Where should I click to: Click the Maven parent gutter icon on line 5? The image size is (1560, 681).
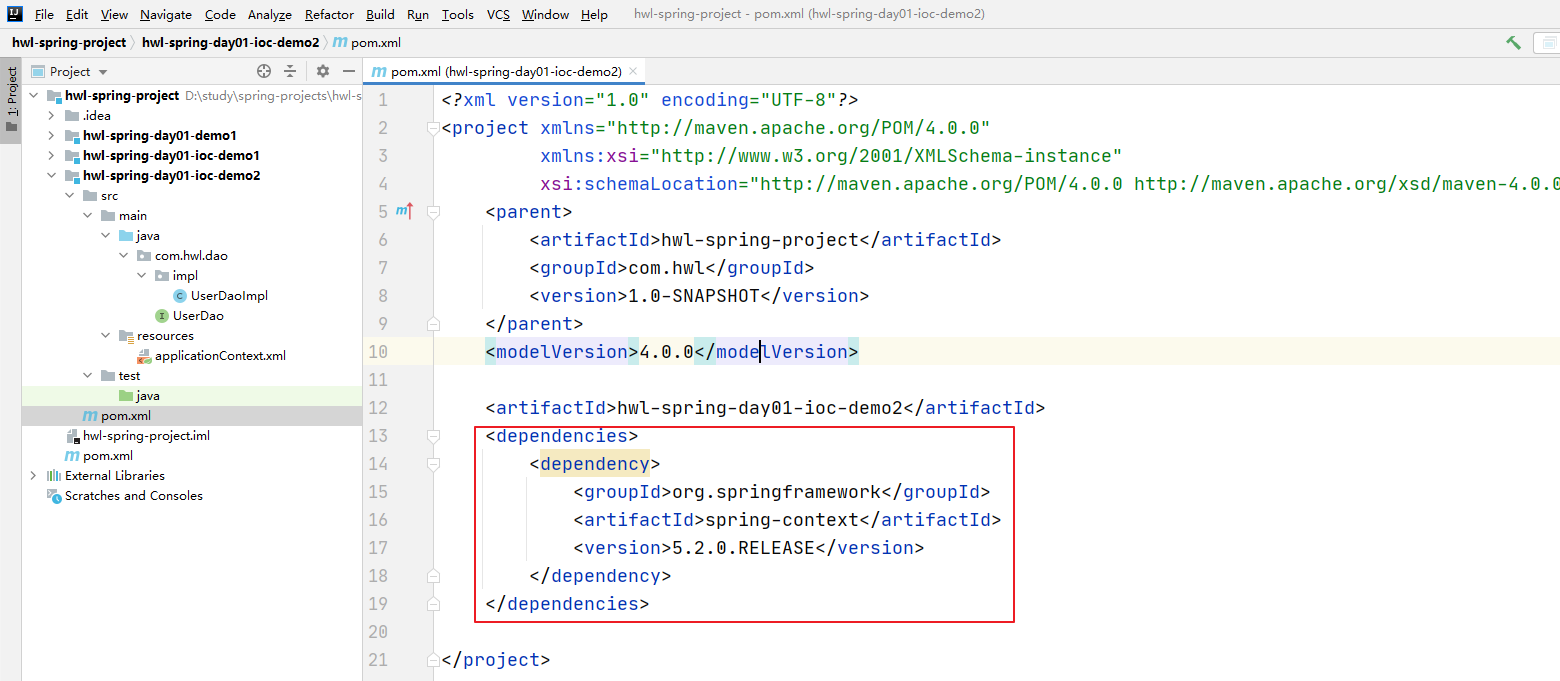tap(404, 211)
